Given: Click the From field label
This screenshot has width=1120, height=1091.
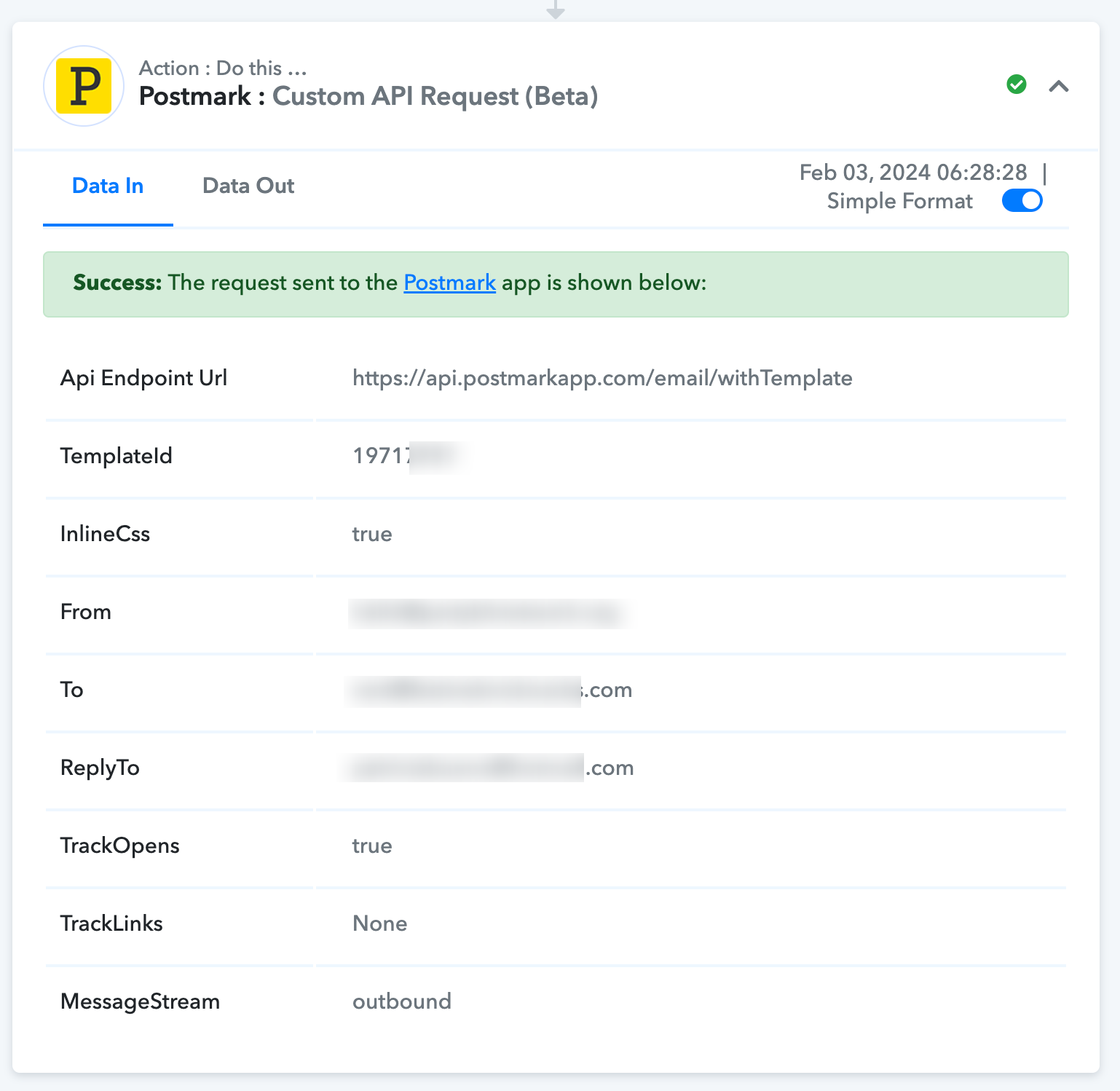Looking at the screenshot, I should coord(86,612).
